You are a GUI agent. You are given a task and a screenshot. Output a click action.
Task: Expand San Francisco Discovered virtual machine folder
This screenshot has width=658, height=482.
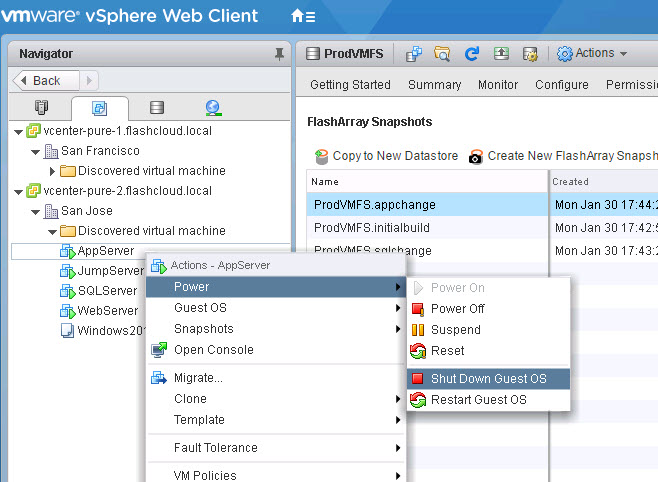point(52,171)
